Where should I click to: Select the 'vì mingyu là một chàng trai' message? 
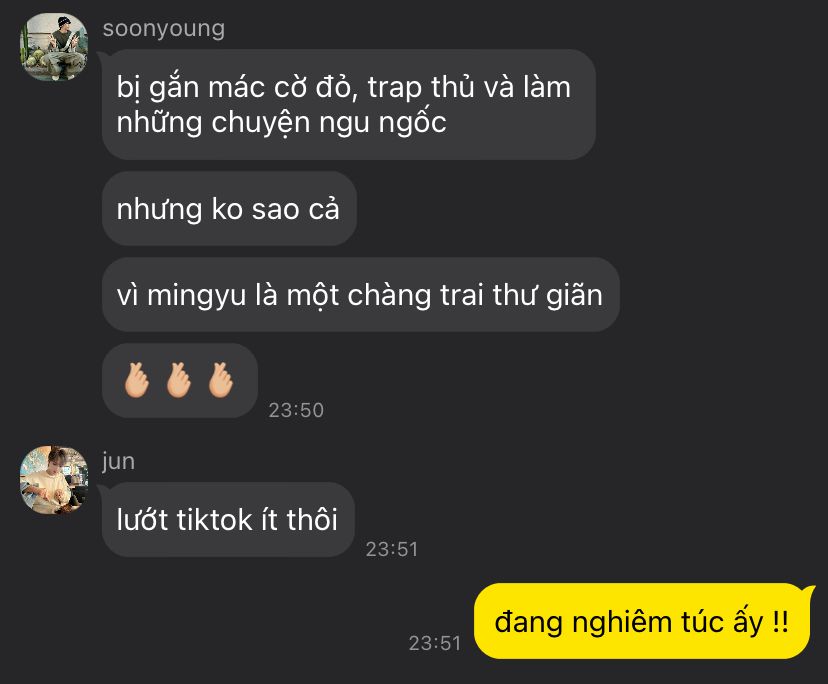361,295
